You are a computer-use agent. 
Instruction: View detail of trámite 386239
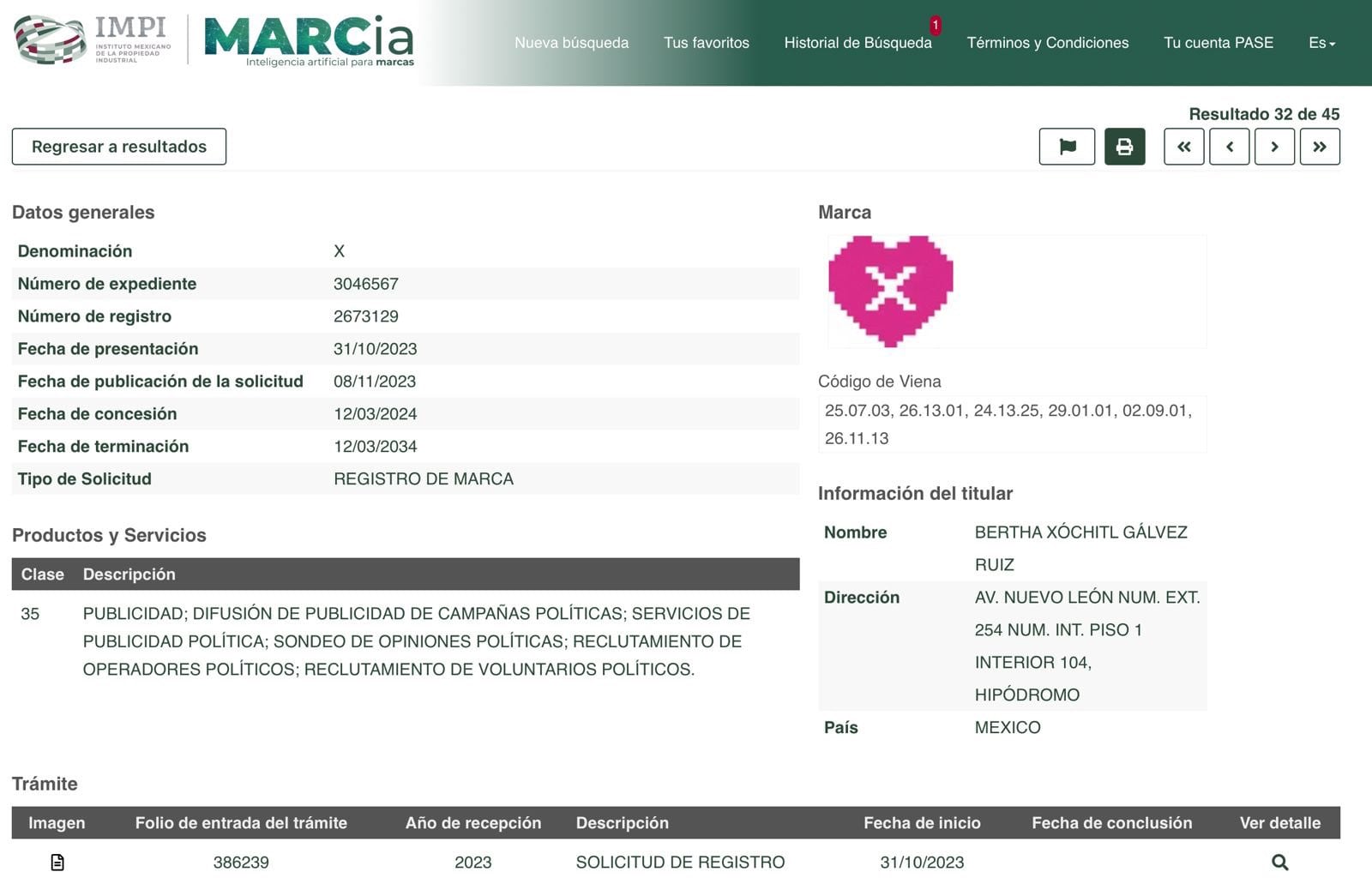click(1279, 863)
